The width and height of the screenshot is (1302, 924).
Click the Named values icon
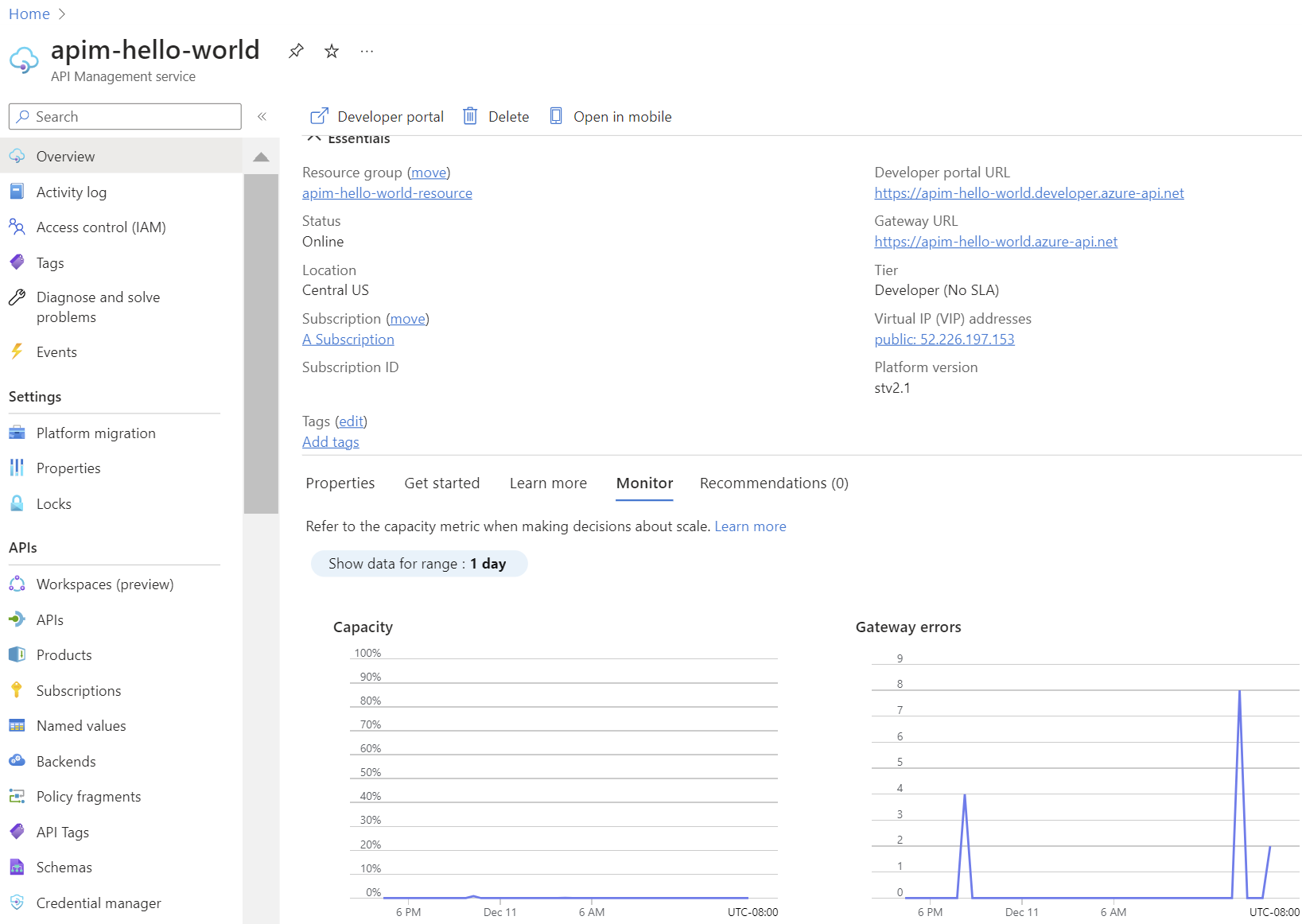[x=17, y=725]
